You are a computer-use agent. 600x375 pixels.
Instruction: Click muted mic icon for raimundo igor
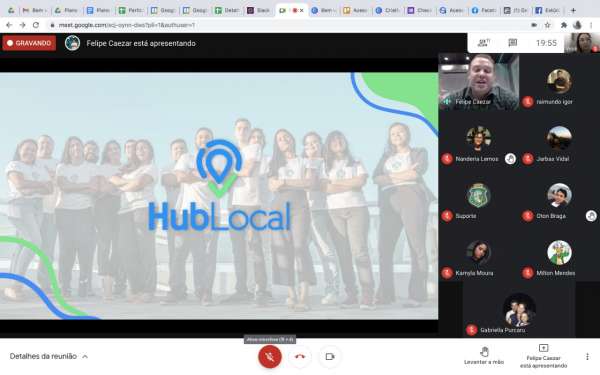click(x=528, y=102)
